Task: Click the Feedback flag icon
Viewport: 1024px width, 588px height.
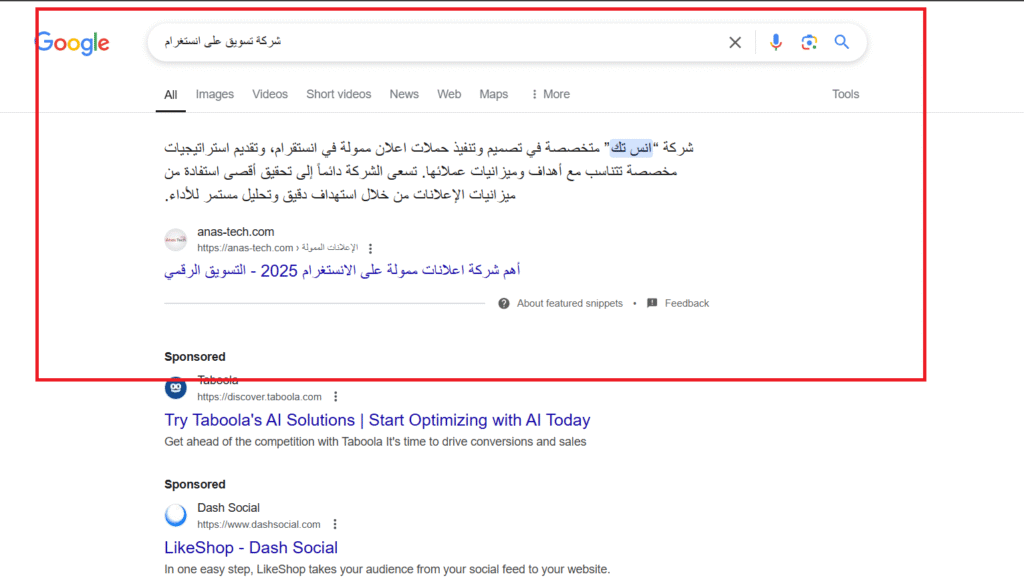Action: pos(652,303)
